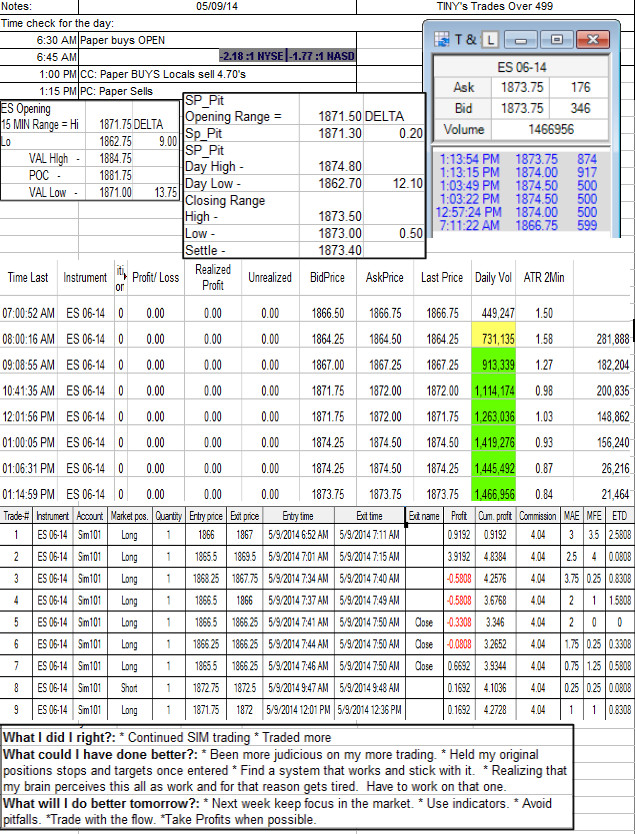Click the Ask price 1873.75 cell
The image size is (635, 834).
(521, 88)
